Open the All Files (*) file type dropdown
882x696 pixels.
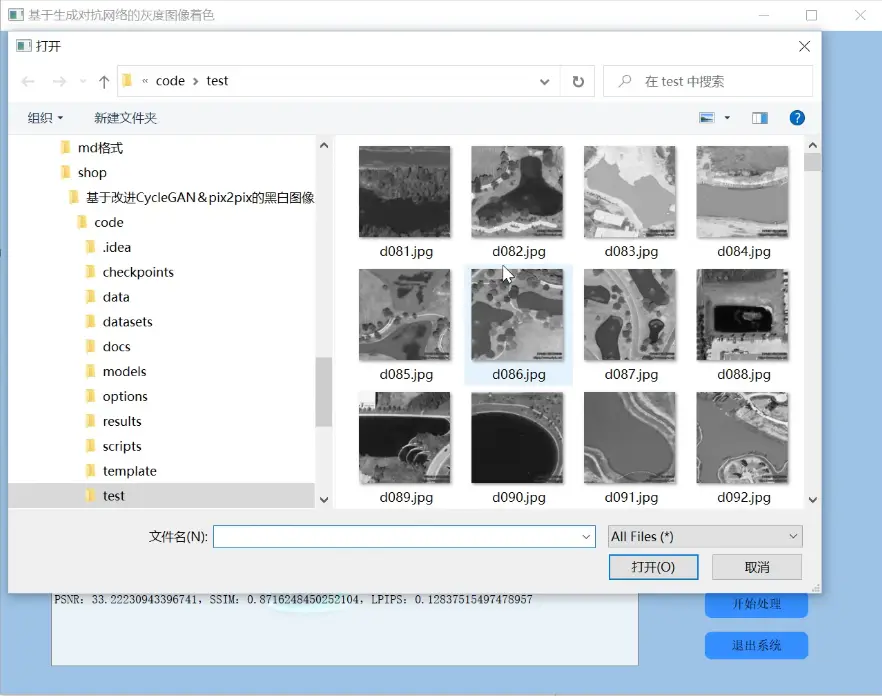705,537
